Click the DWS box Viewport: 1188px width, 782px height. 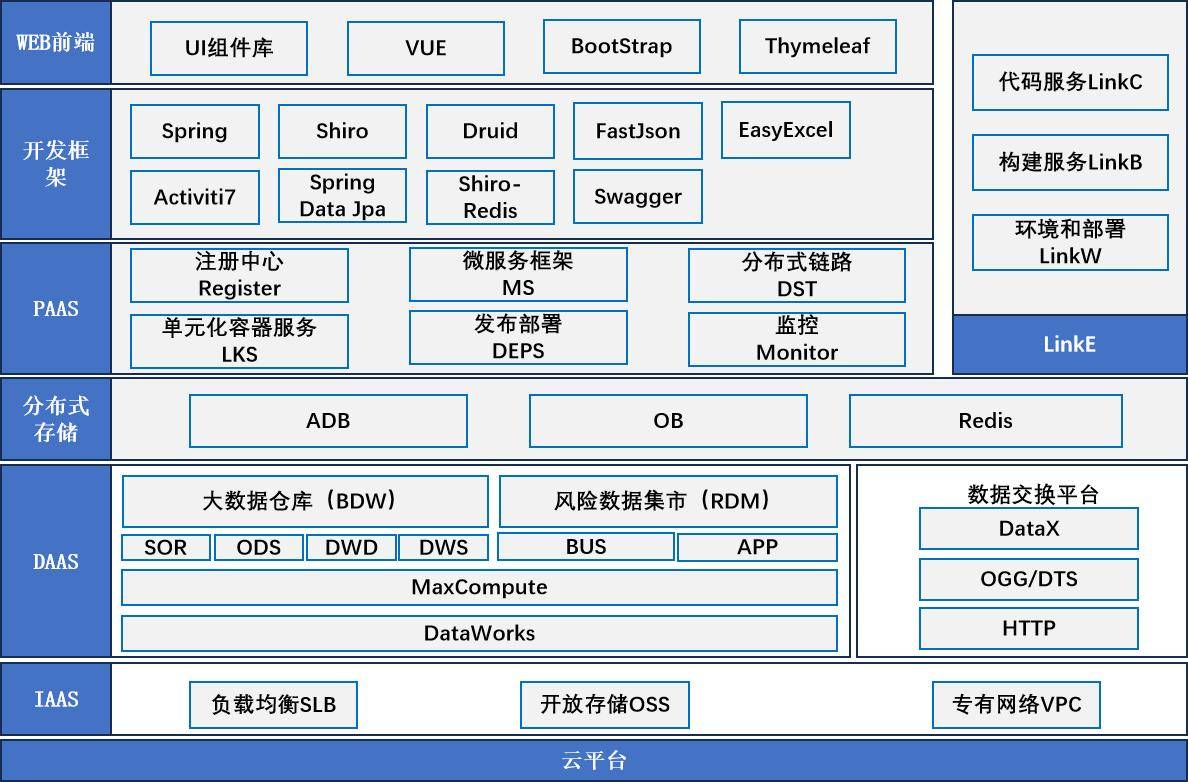pos(444,547)
